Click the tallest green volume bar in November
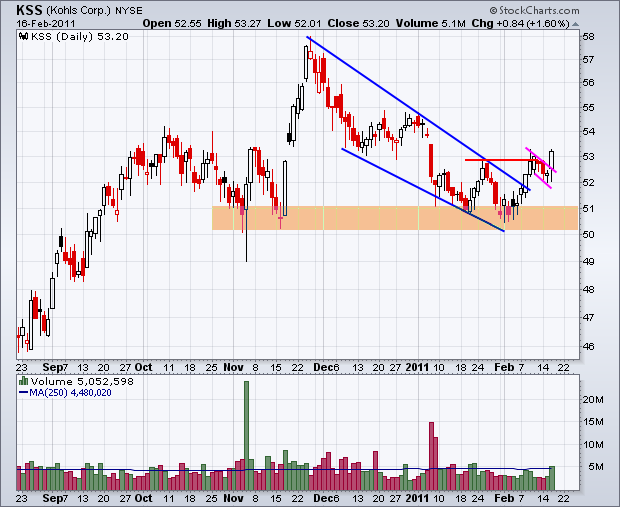The image size is (620, 507). coord(246,435)
